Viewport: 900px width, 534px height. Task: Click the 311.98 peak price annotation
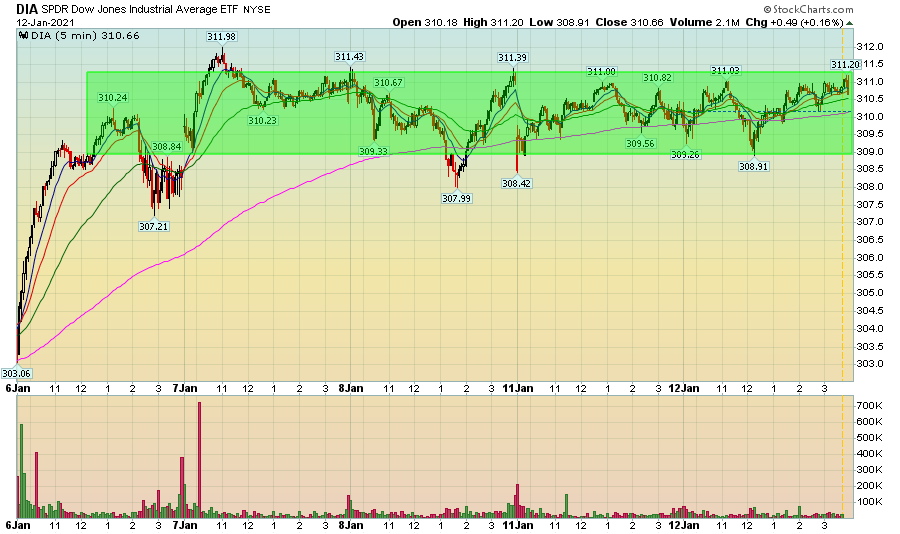click(222, 37)
